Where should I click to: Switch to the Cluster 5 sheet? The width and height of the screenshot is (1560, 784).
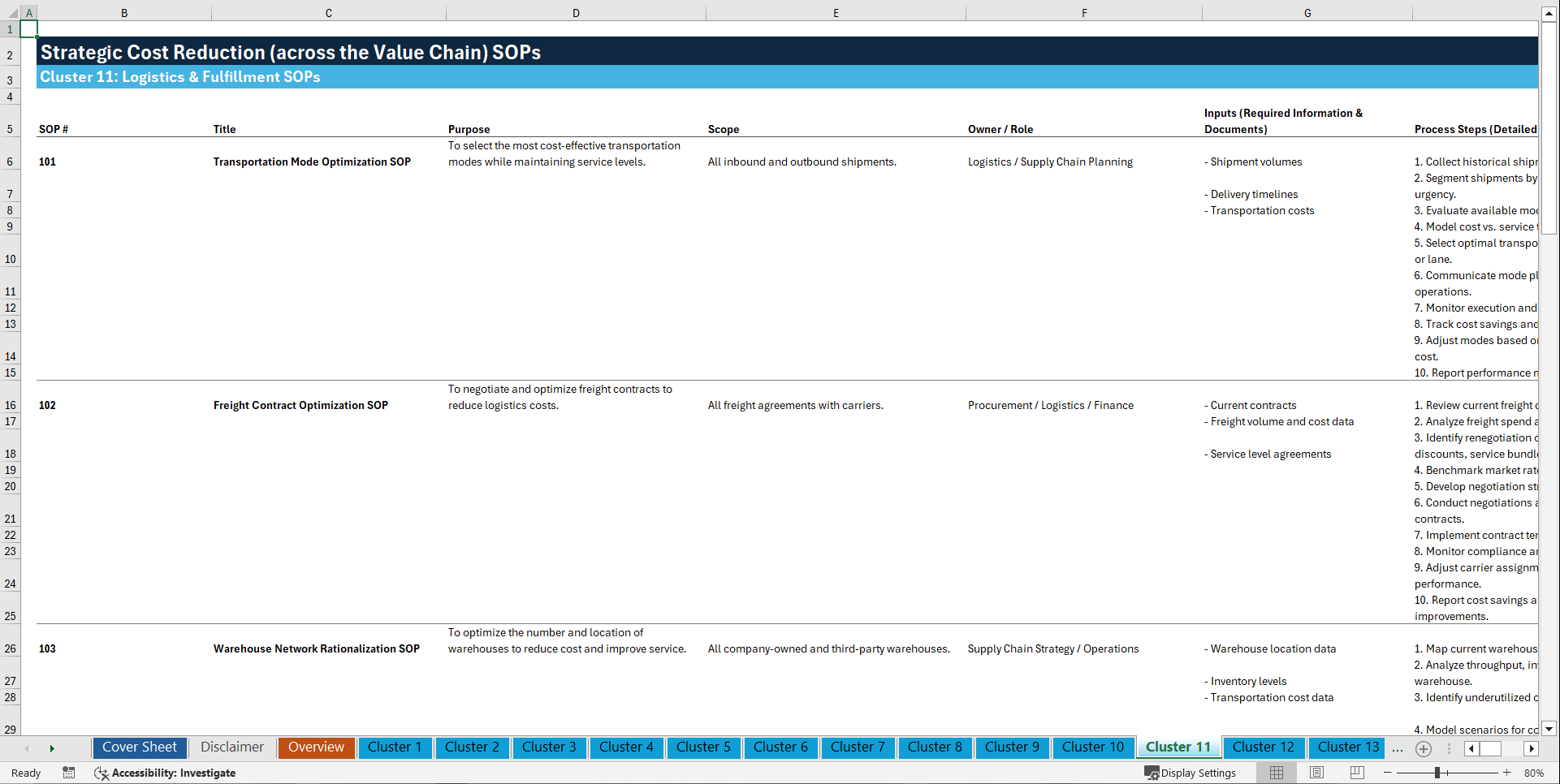click(703, 747)
